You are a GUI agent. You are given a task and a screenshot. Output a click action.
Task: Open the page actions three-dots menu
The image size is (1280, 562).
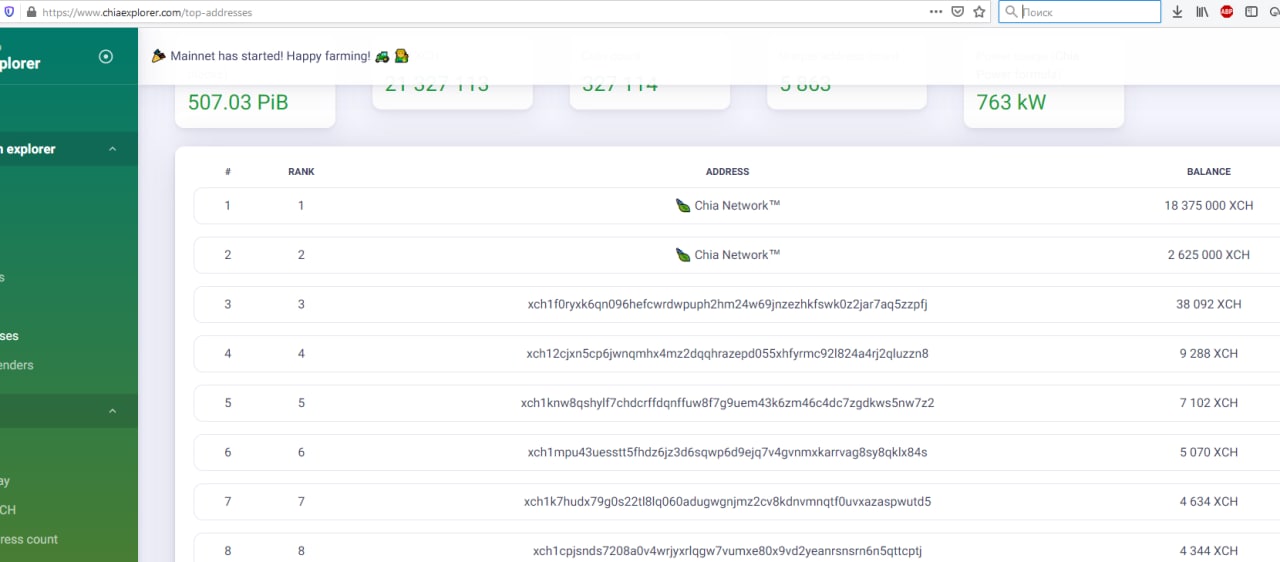(935, 12)
